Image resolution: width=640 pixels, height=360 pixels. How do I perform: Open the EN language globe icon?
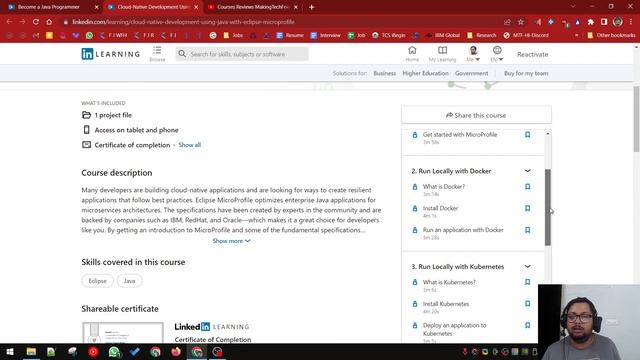[497, 50]
